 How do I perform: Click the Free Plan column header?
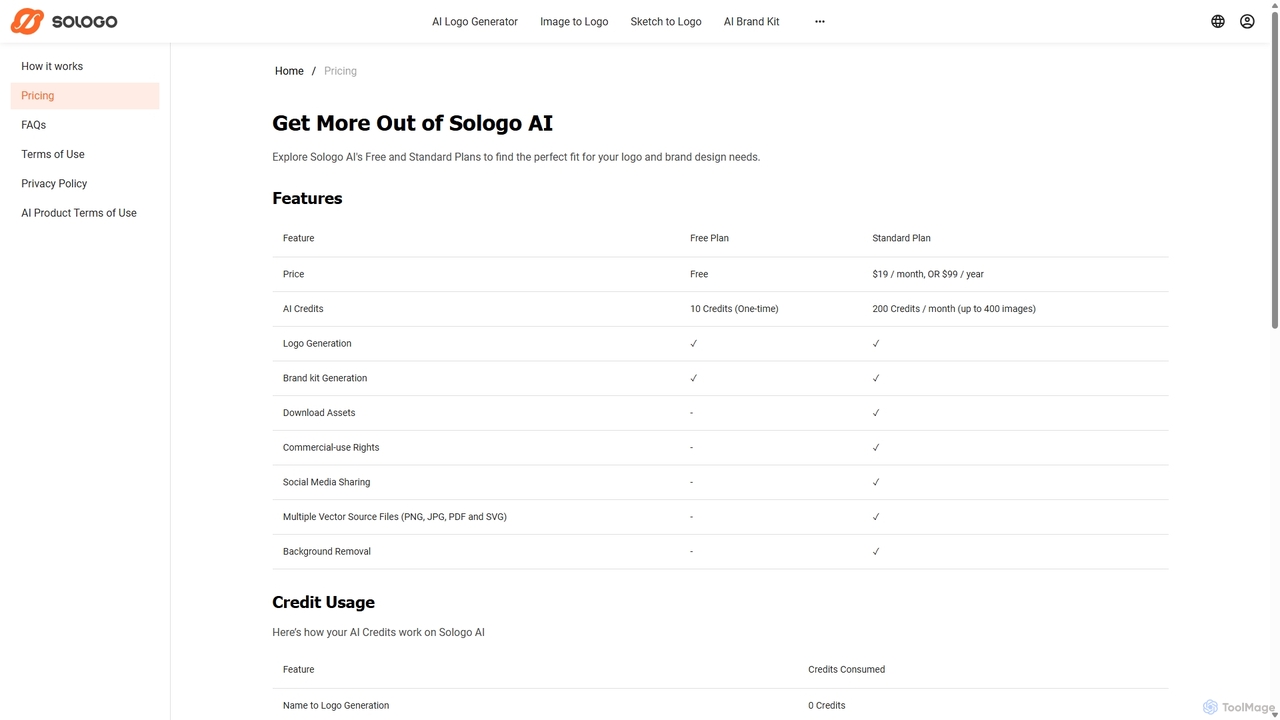(709, 238)
